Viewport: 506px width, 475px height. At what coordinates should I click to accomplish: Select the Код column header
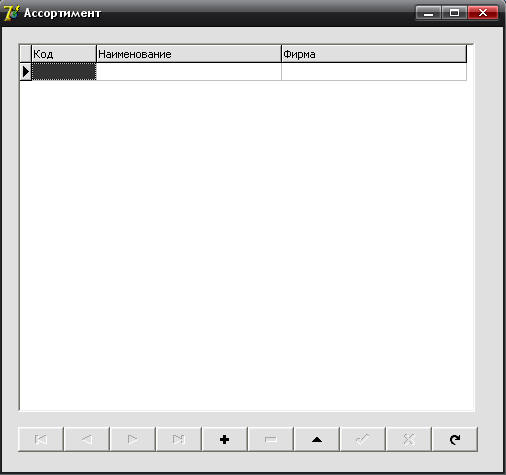(x=64, y=54)
